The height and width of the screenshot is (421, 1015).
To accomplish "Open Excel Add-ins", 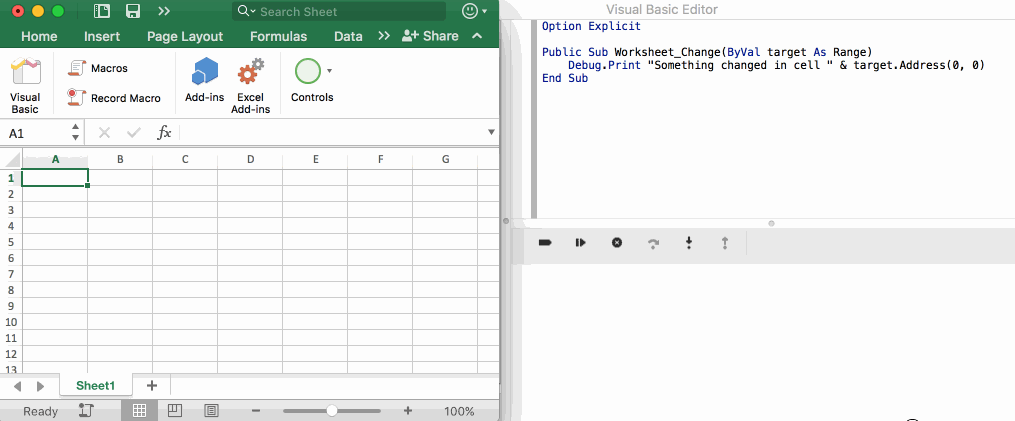I will tap(251, 85).
